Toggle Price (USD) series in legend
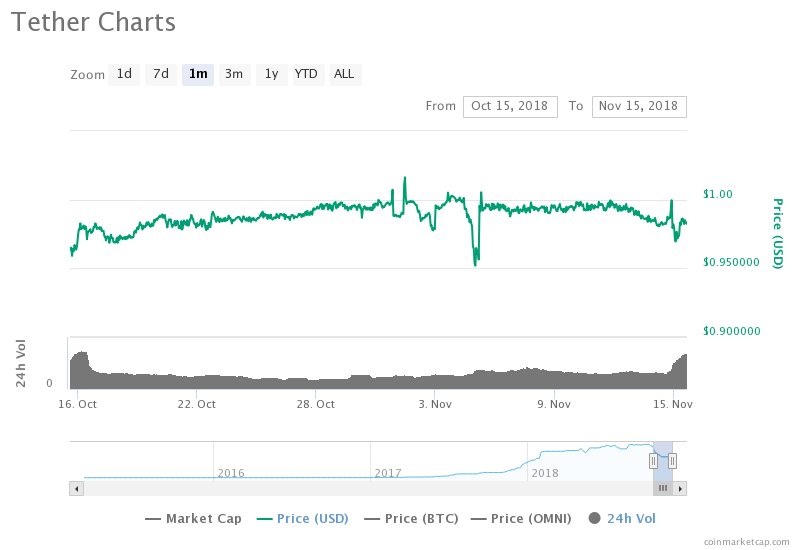Image resolution: width=800 pixels, height=550 pixels. point(303,519)
